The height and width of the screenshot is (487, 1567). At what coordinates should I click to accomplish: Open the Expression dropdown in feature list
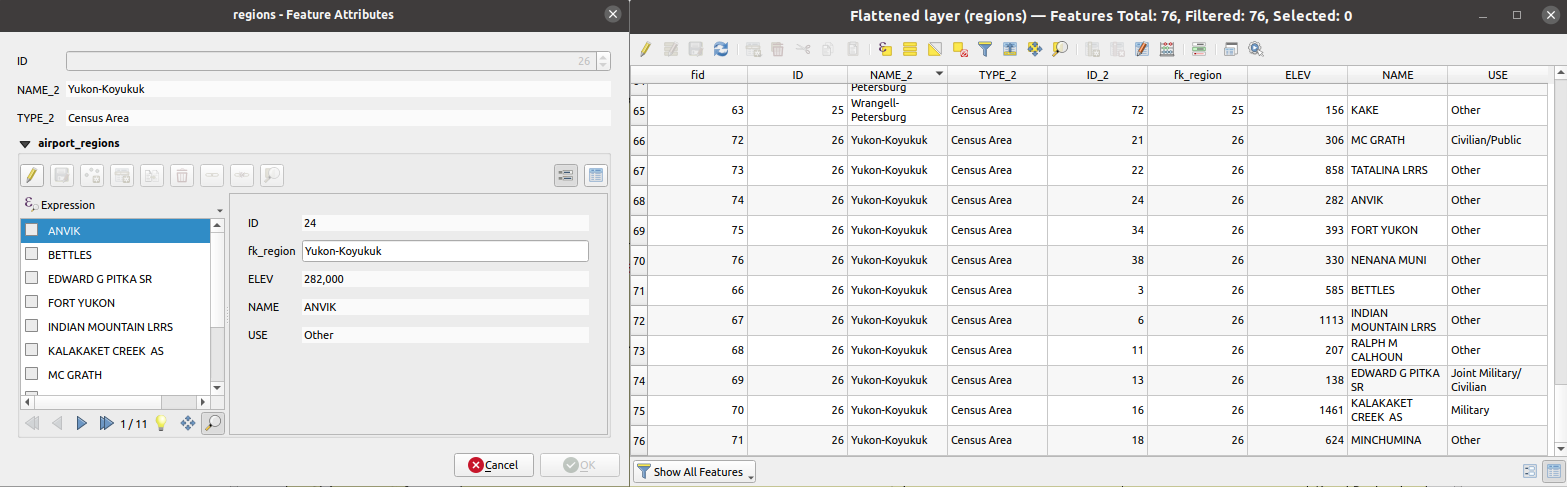[122, 205]
